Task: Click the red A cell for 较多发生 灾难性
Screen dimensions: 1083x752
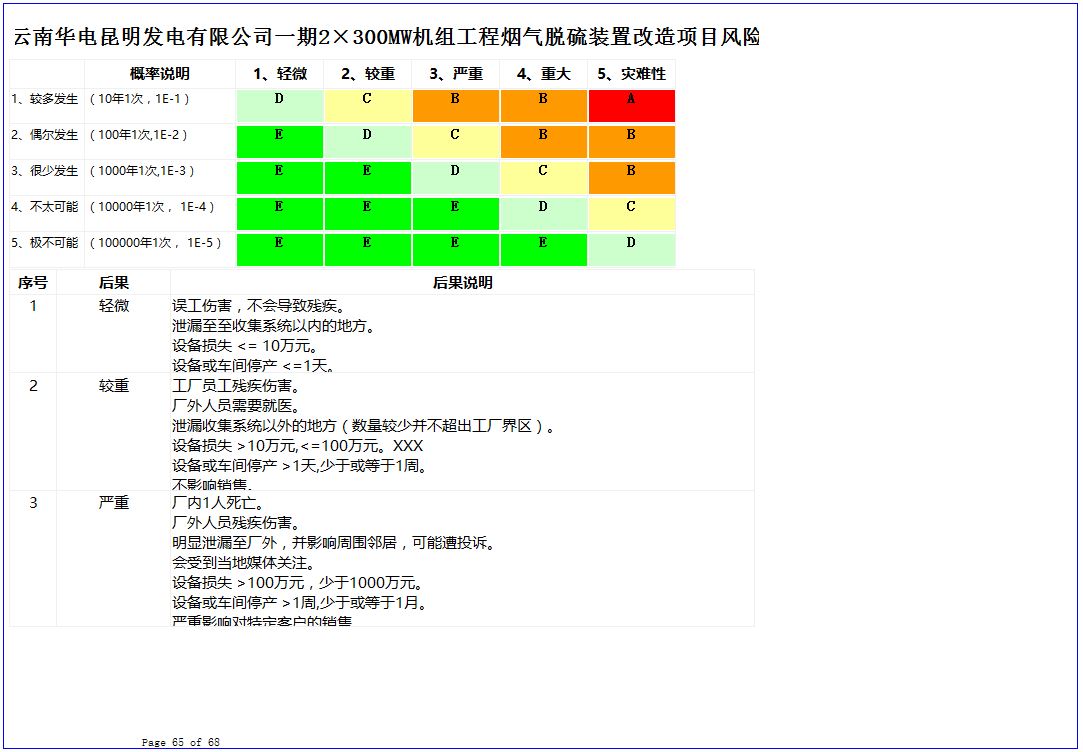Action: point(631,106)
